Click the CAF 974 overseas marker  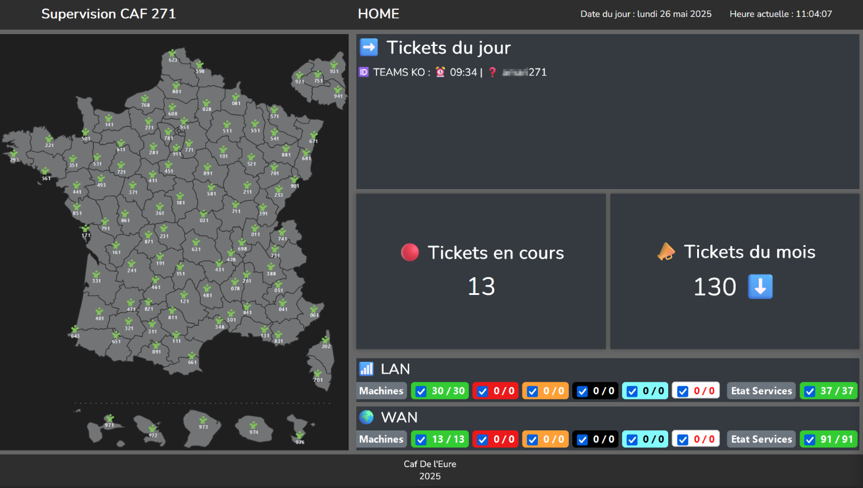pos(253,426)
